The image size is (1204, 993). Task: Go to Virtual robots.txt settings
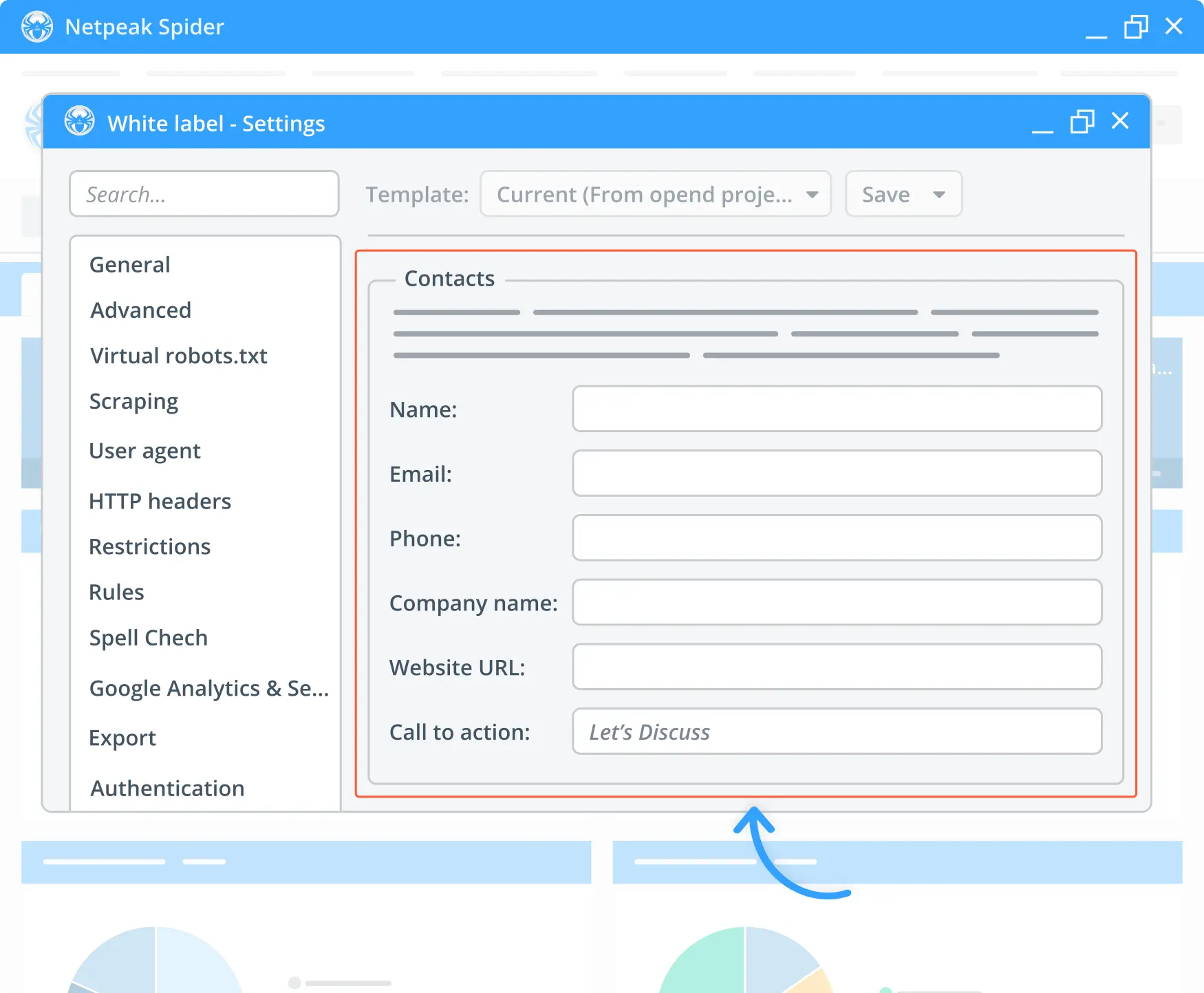pos(179,356)
